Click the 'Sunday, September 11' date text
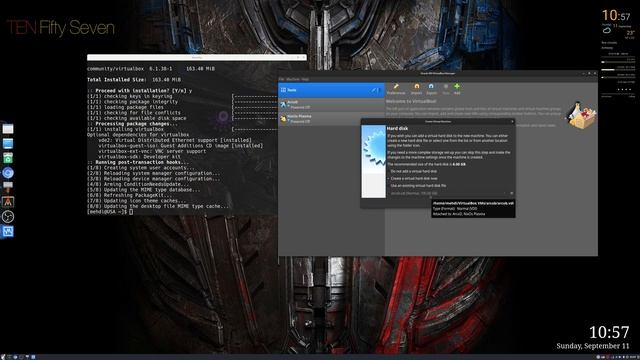 (x=593, y=346)
